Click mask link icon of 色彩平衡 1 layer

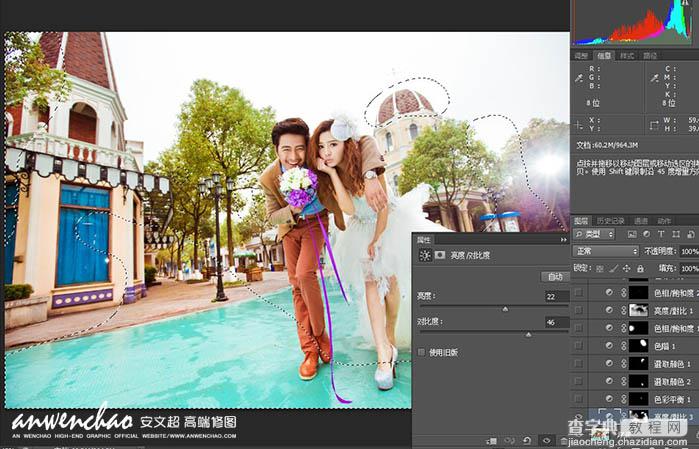[x=624, y=399]
